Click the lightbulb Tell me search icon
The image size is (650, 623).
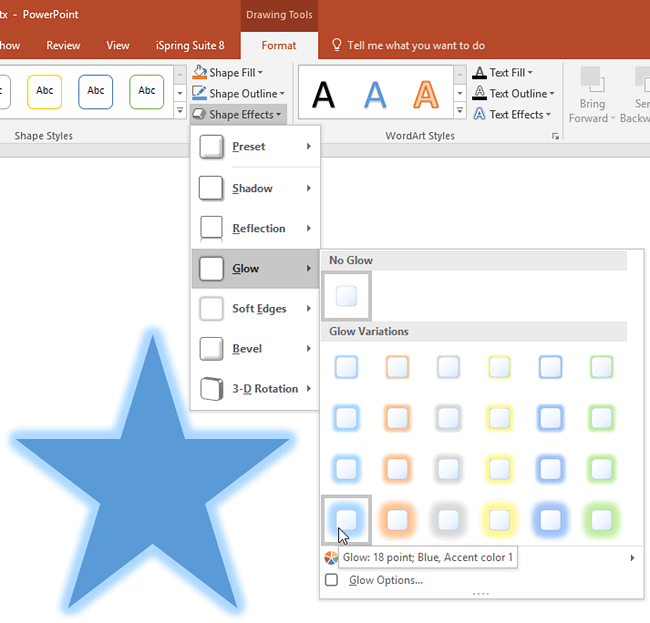[x=336, y=45]
